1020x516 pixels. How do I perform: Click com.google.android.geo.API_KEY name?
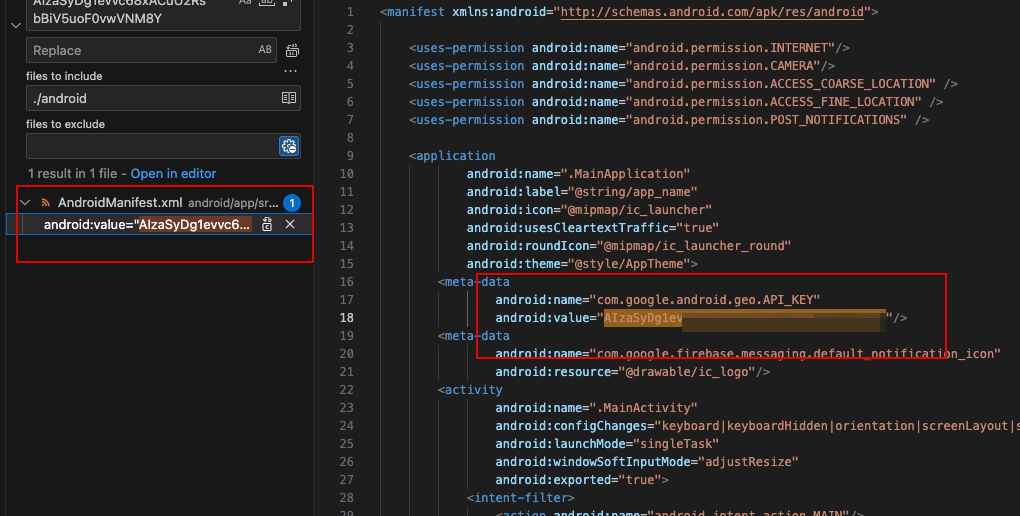[x=705, y=300]
